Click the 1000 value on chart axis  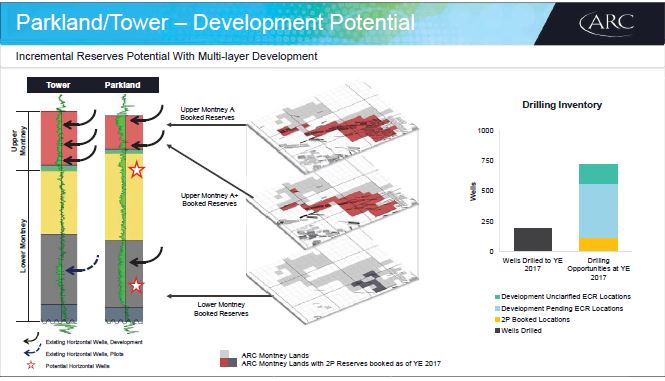pos(486,131)
